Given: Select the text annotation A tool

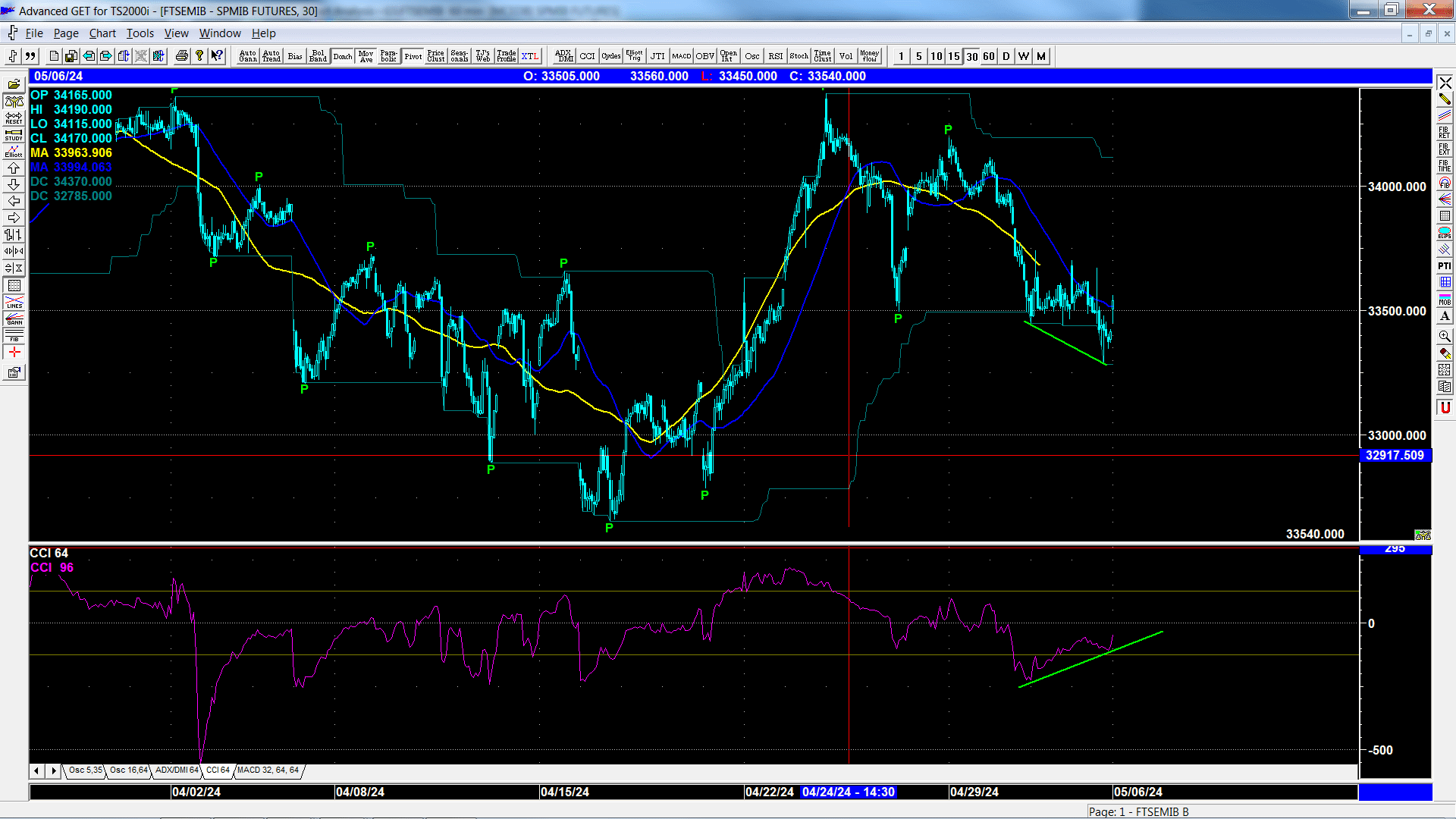Looking at the screenshot, I should click(1445, 315).
